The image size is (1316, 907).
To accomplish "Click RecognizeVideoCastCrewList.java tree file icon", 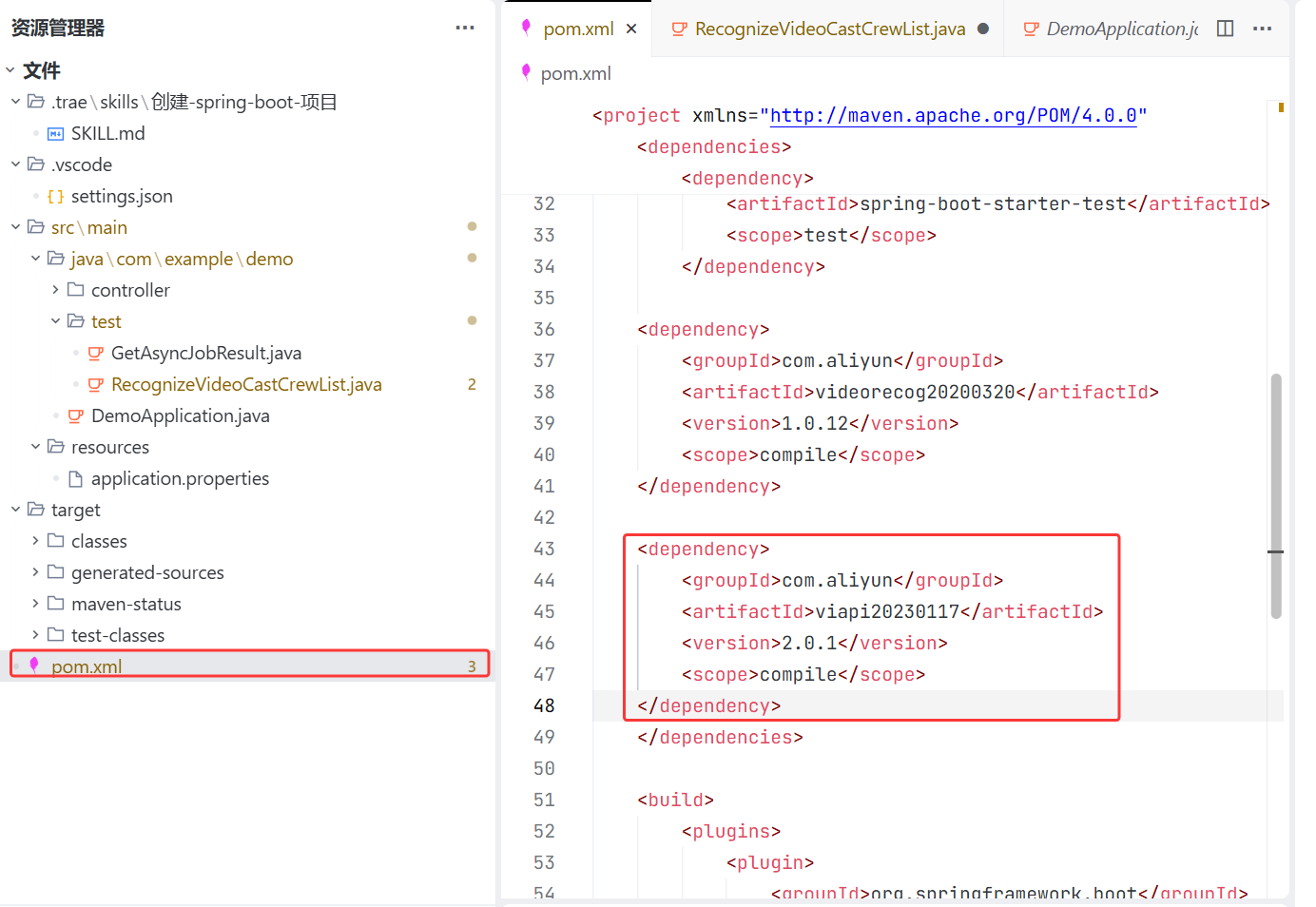I will 96,385.
